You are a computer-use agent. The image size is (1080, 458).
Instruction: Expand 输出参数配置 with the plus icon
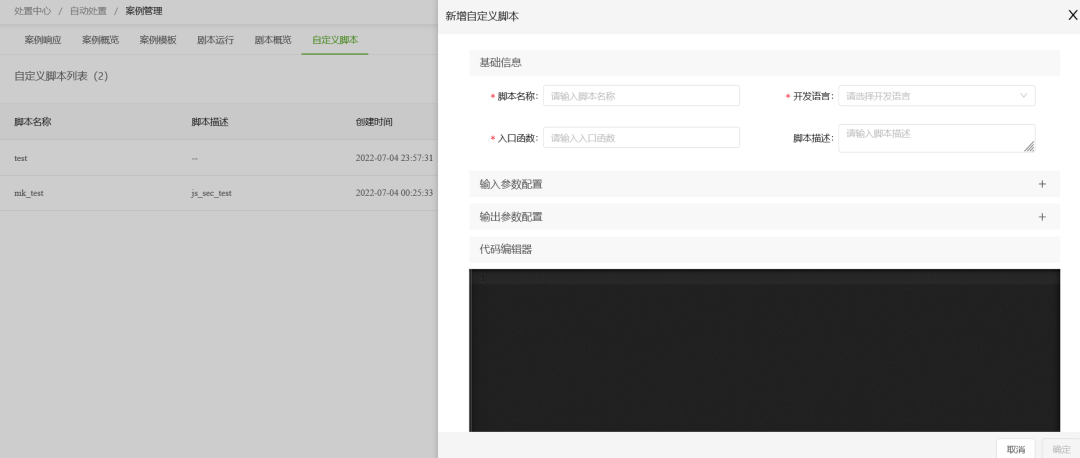point(1041,217)
